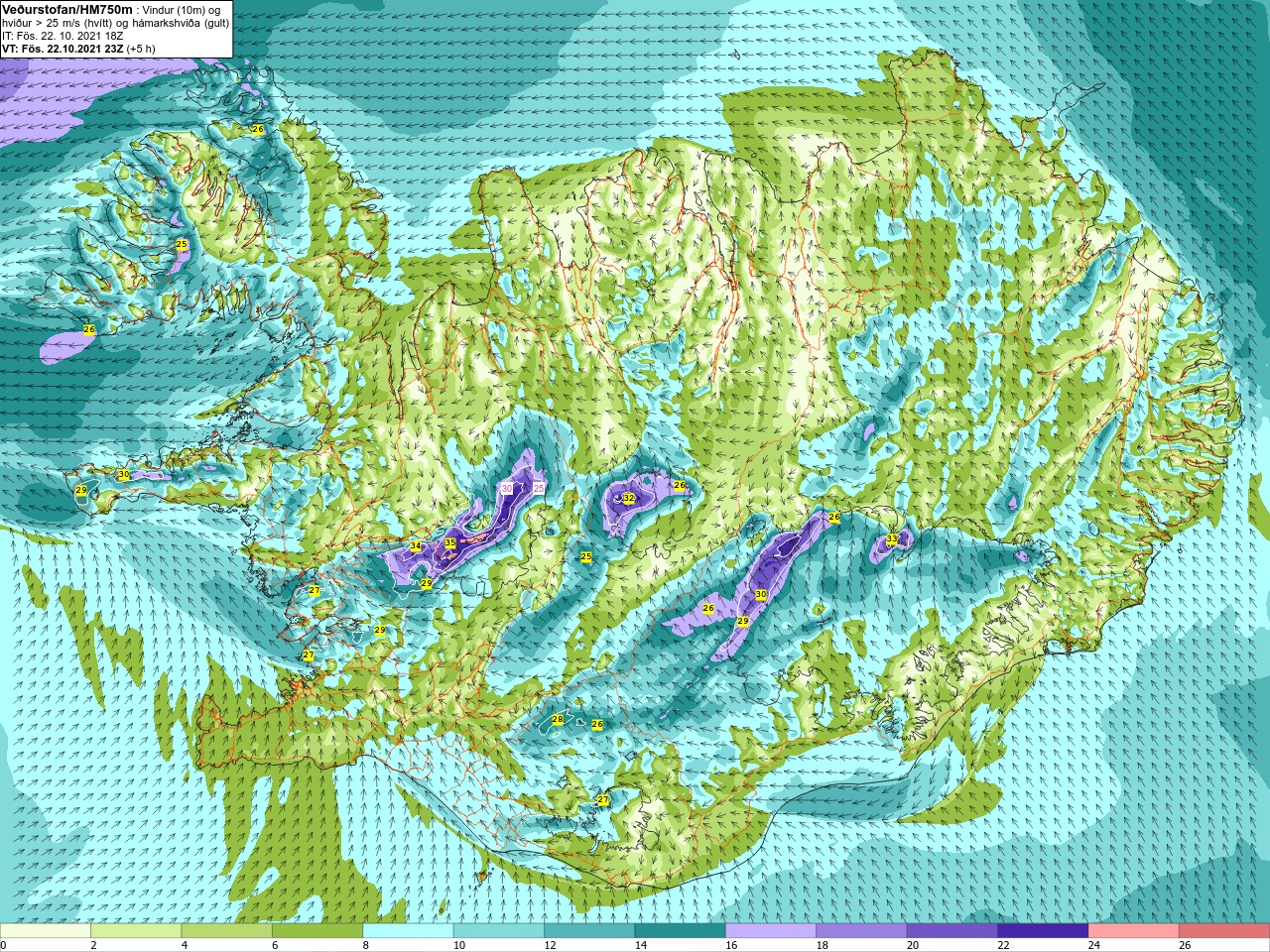Image resolution: width=1270 pixels, height=952 pixels.
Task: Select the 8–10 m/s pale cyan legend swatch
Action: point(408,931)
